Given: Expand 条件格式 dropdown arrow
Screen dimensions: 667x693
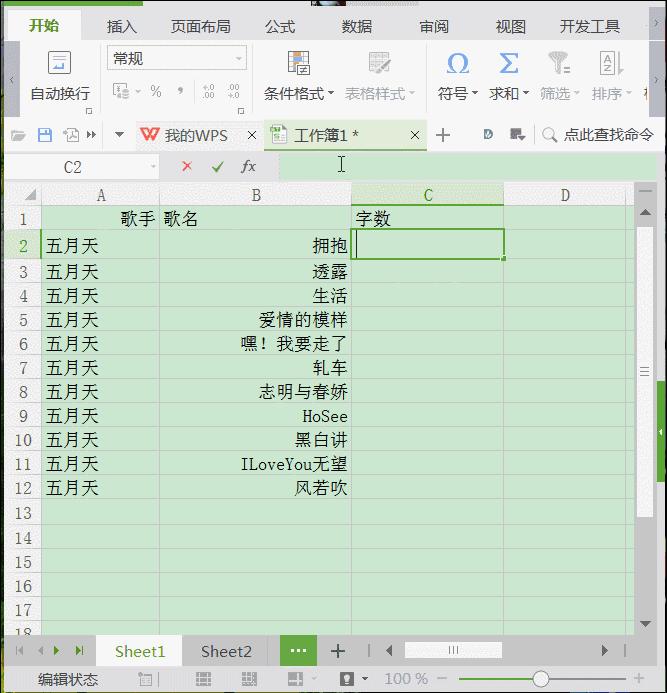Looking at the screenshot, I should tap(331, 93).
